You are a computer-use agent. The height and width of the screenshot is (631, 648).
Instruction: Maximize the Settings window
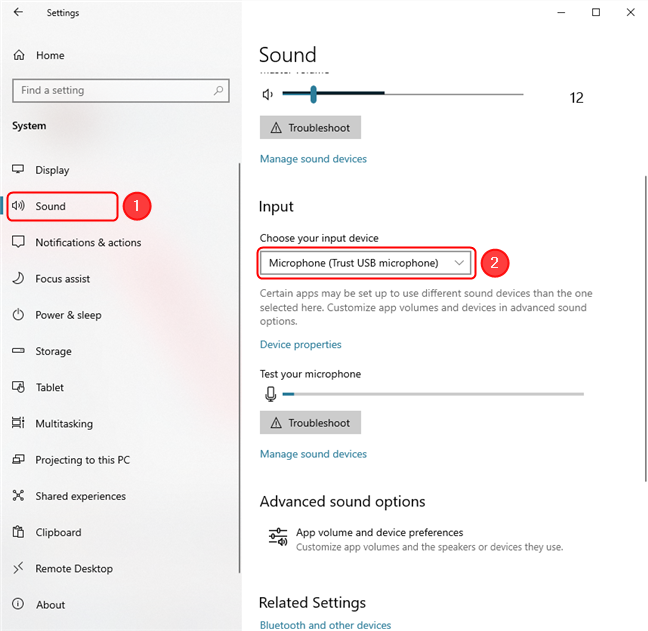[x=596, y=12]
